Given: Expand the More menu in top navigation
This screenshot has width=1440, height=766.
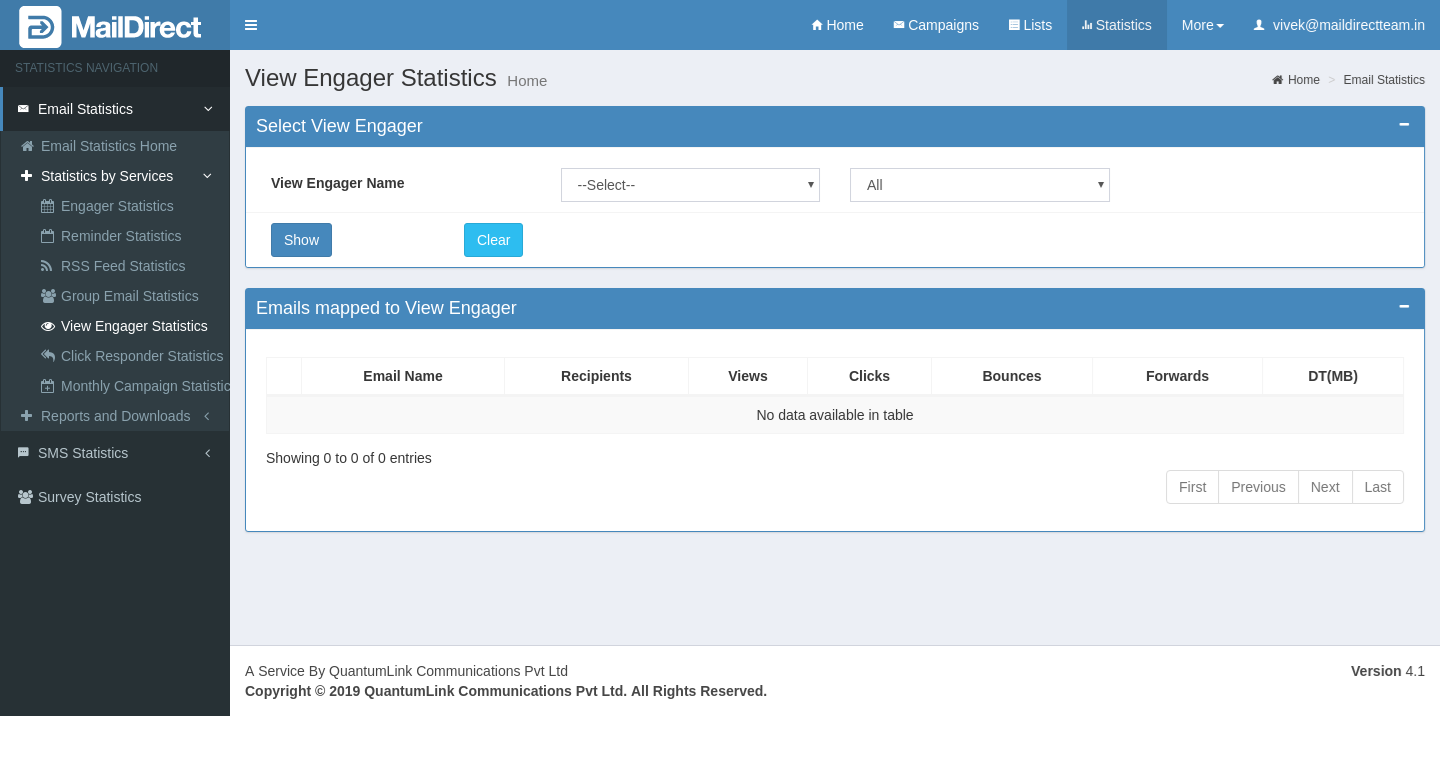Looking at the screenshot, I should (x=1202, y=25).
